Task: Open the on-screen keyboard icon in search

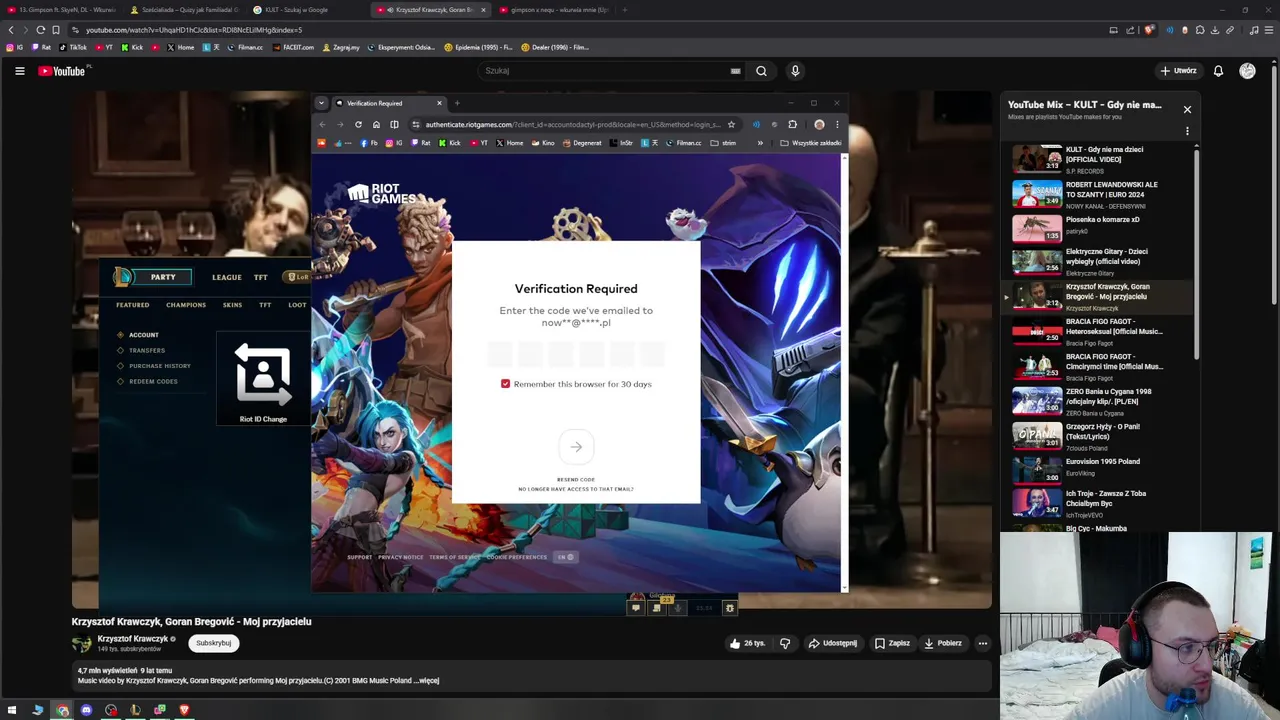Action: [x=735, y=71]
